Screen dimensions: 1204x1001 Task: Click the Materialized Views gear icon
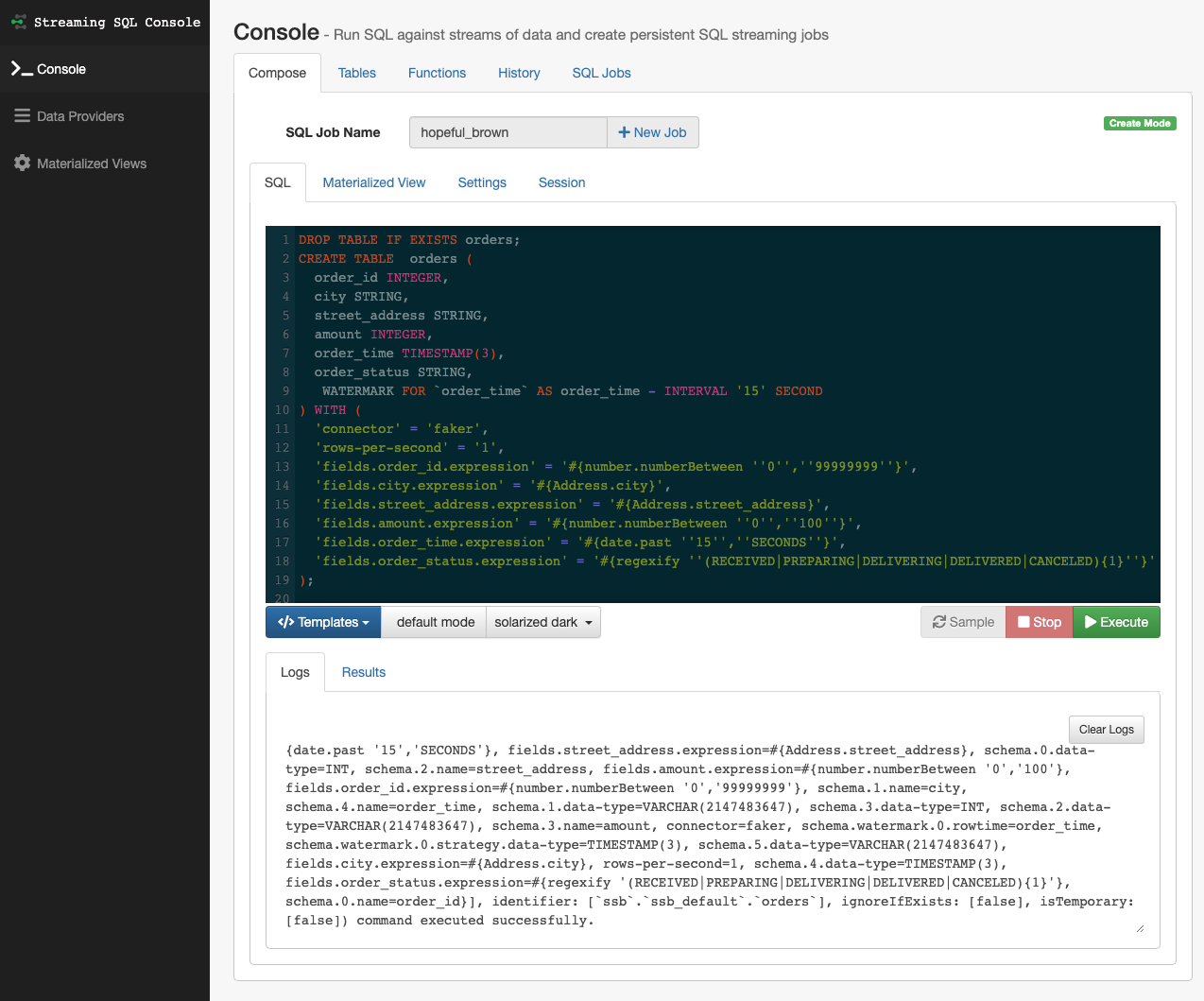coord(22,164)
